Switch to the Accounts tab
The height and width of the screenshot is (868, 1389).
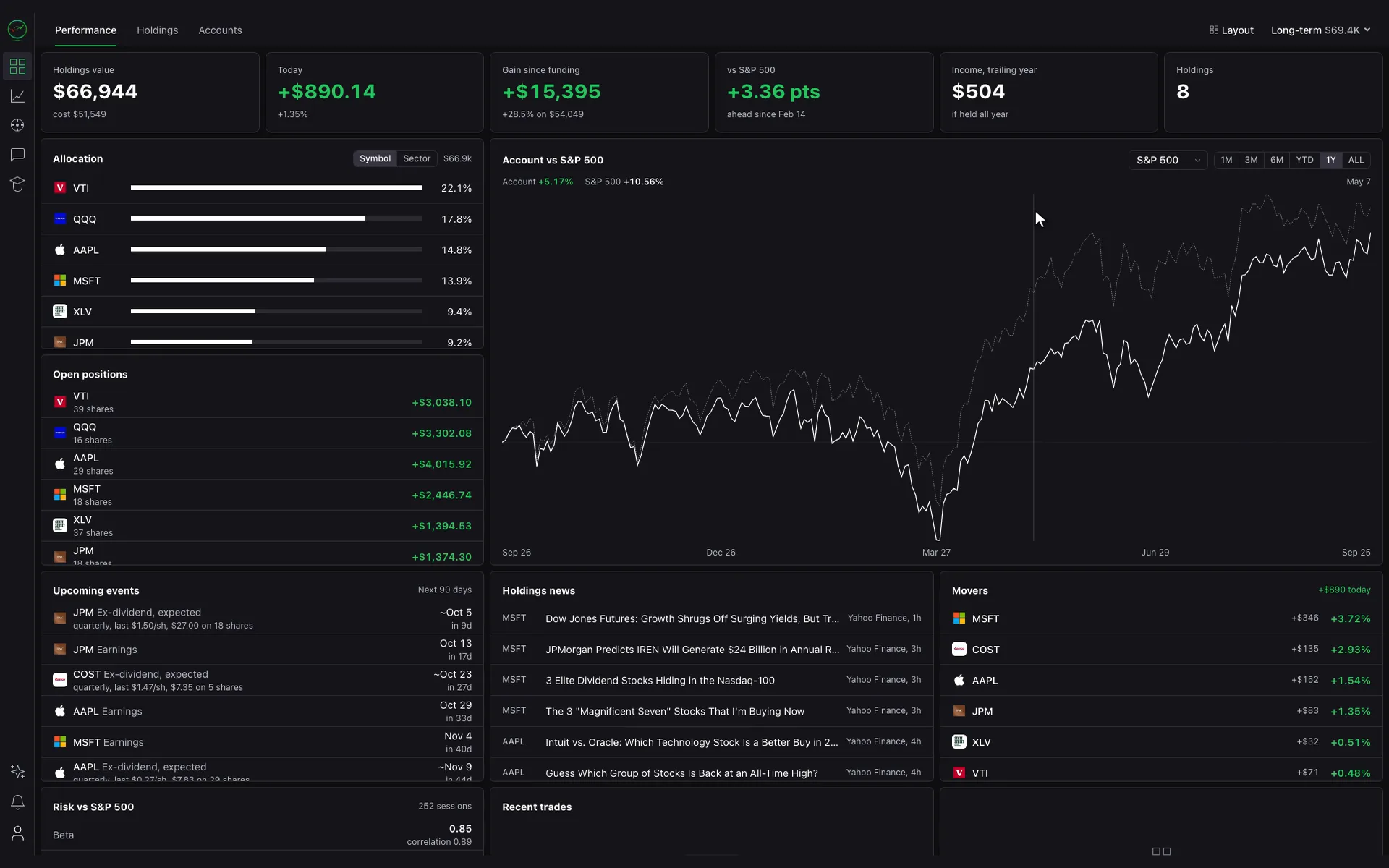220,30
